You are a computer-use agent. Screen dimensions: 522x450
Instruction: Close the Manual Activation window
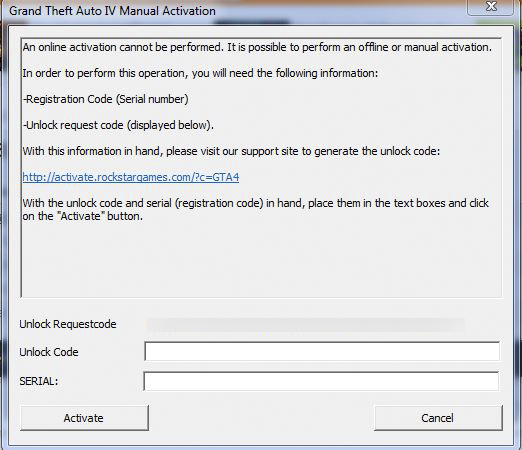pyautogui.click(x=490, y=7)
